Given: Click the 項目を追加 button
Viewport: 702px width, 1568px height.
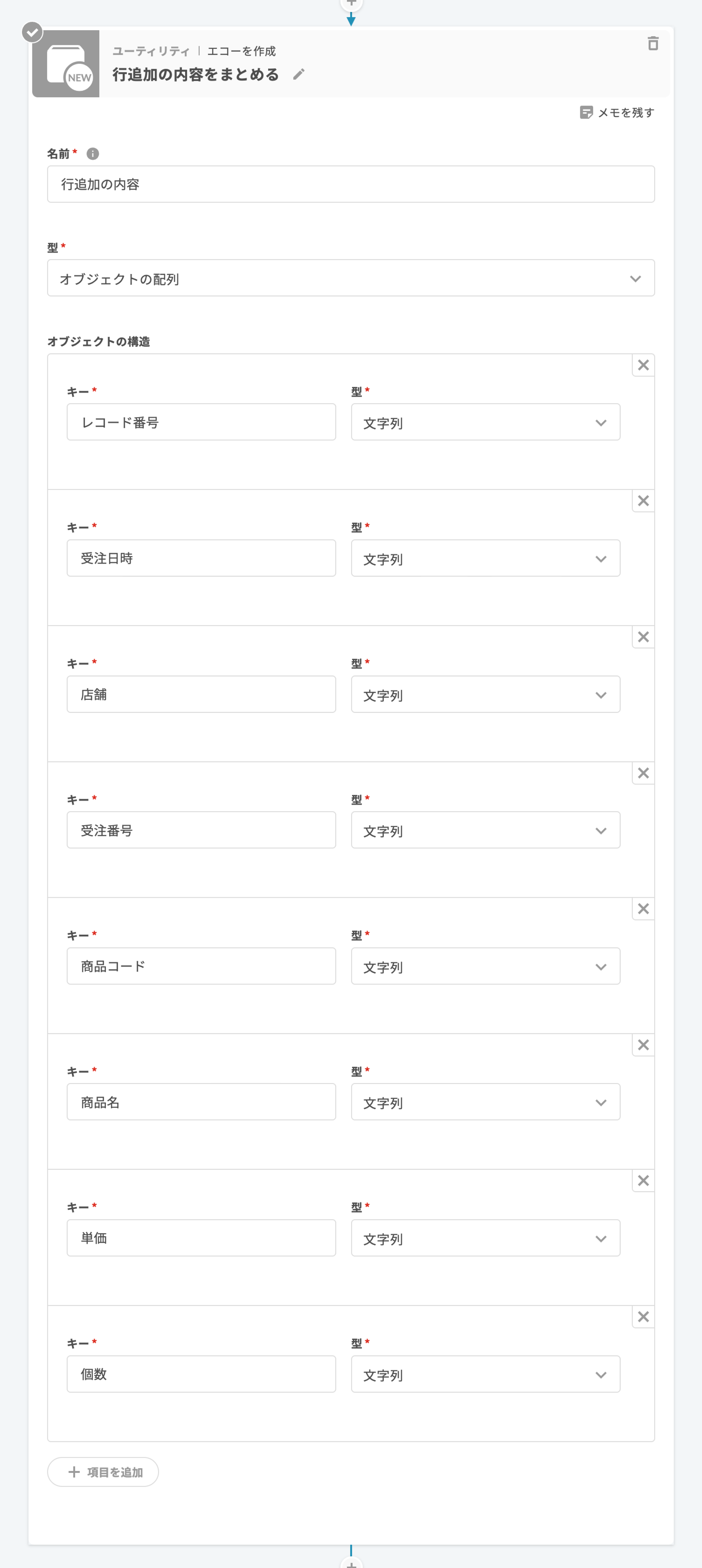Looking at the screenshot, I should pyautogui.click(x=103, y=1472).
